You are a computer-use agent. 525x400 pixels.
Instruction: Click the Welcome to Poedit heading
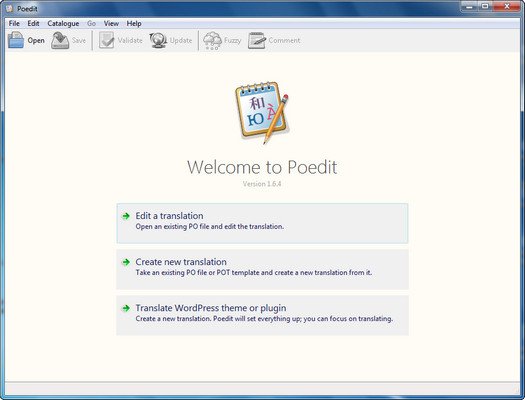tap(262, 167)
